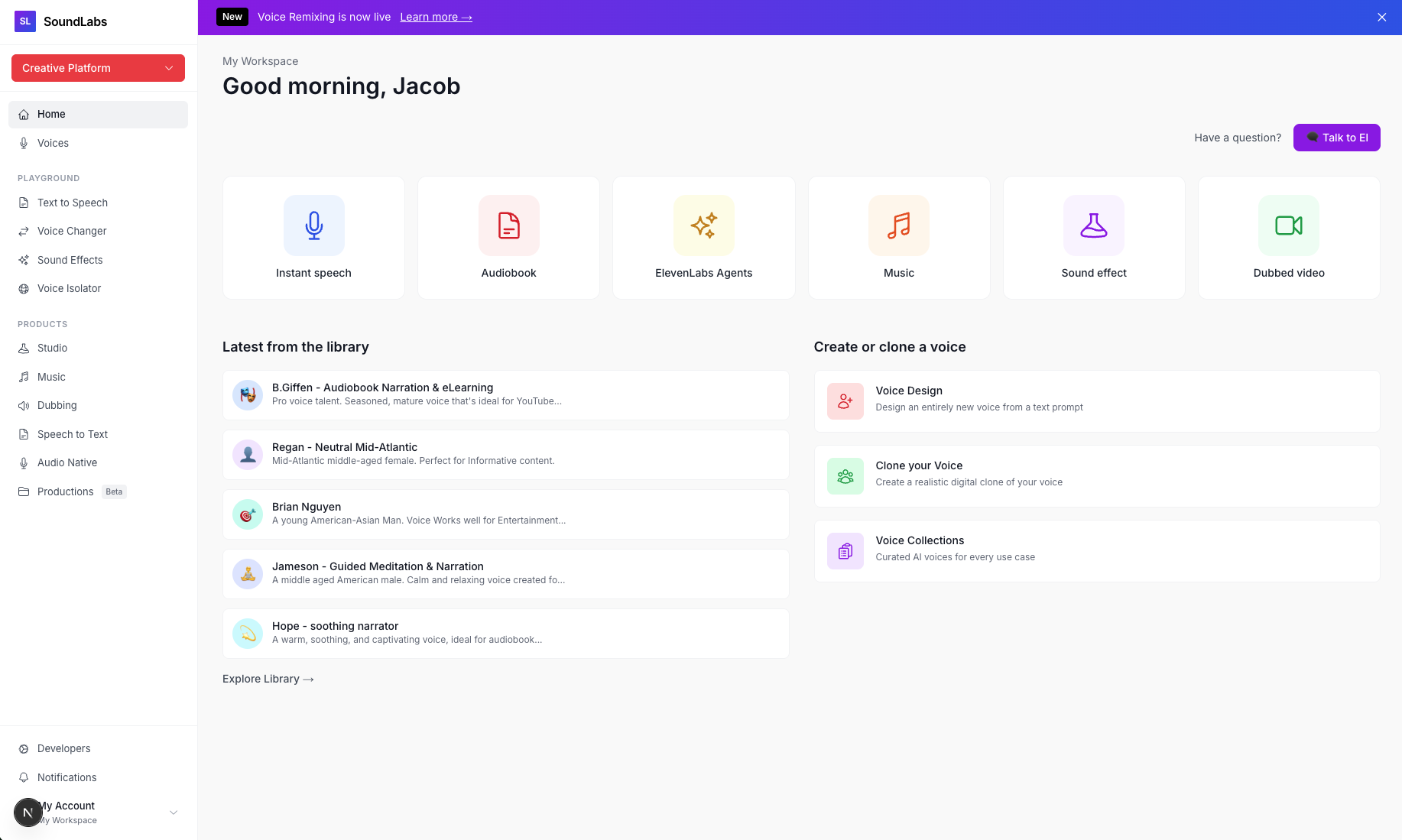Open the Explore Library link
This screenshot has width=1402, height=840.
(268, 679)
